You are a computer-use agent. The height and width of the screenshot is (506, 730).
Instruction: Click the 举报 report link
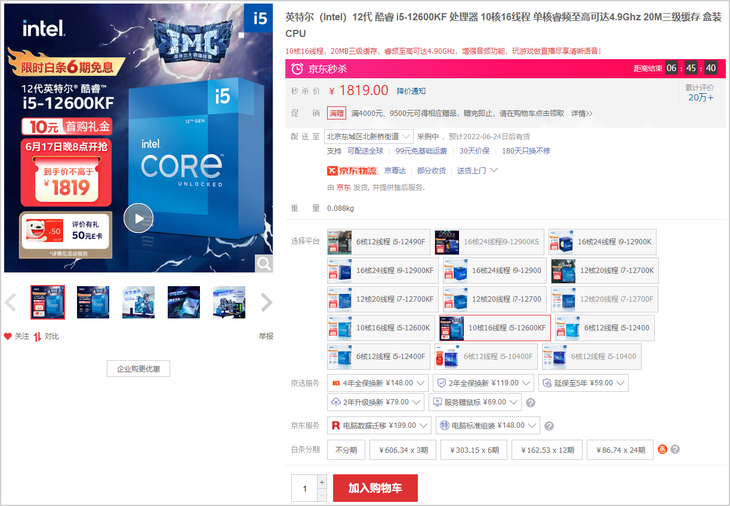point(266,336)
